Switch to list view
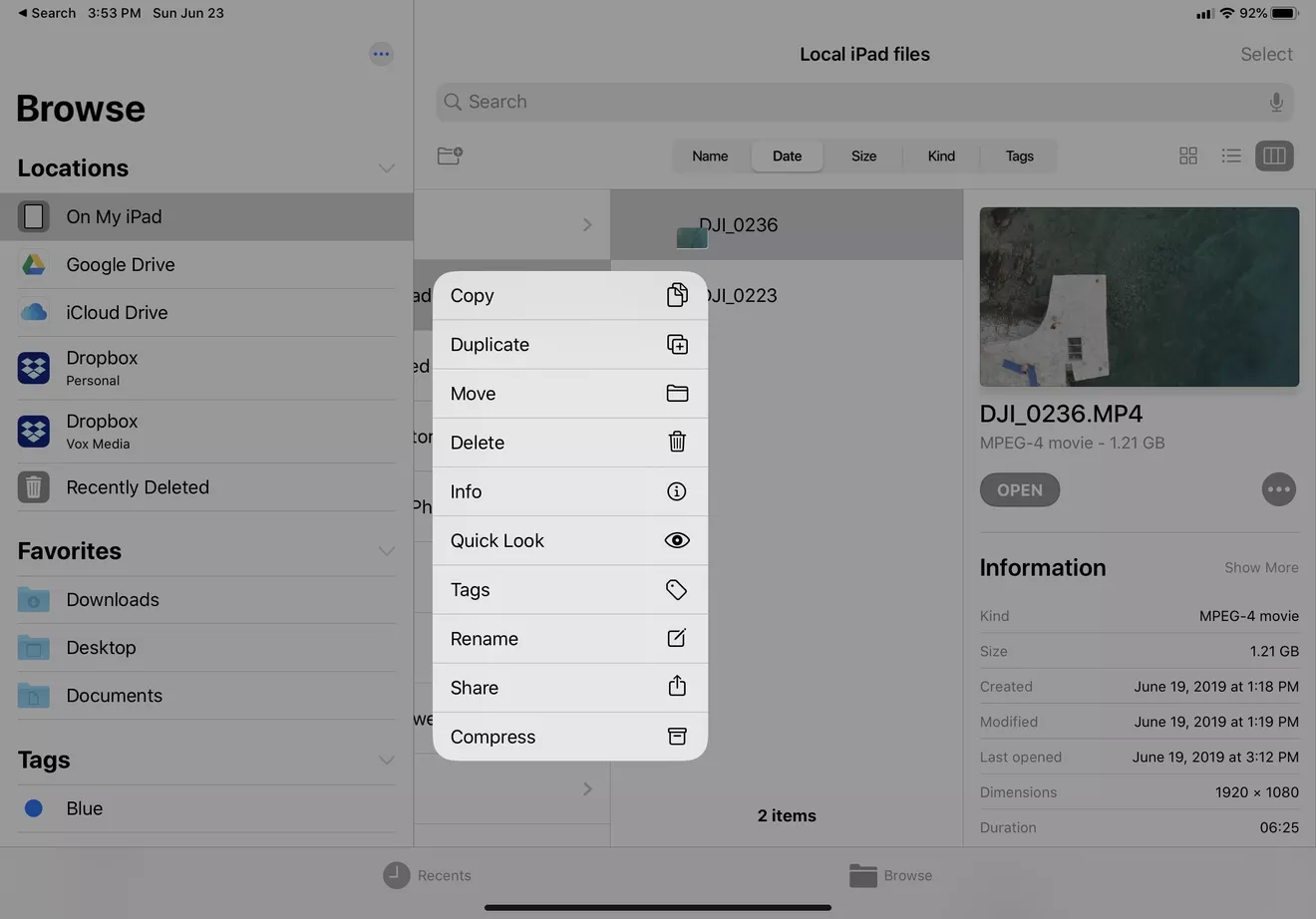The image size is (1316, 919). click(x=1231, y=155)
